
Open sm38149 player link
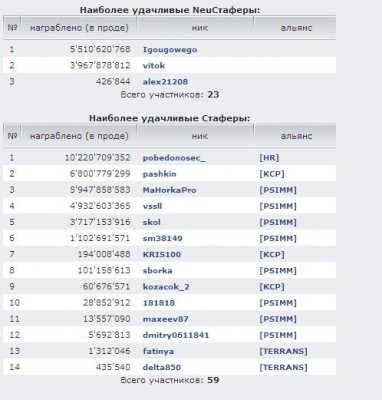[162, 238]
